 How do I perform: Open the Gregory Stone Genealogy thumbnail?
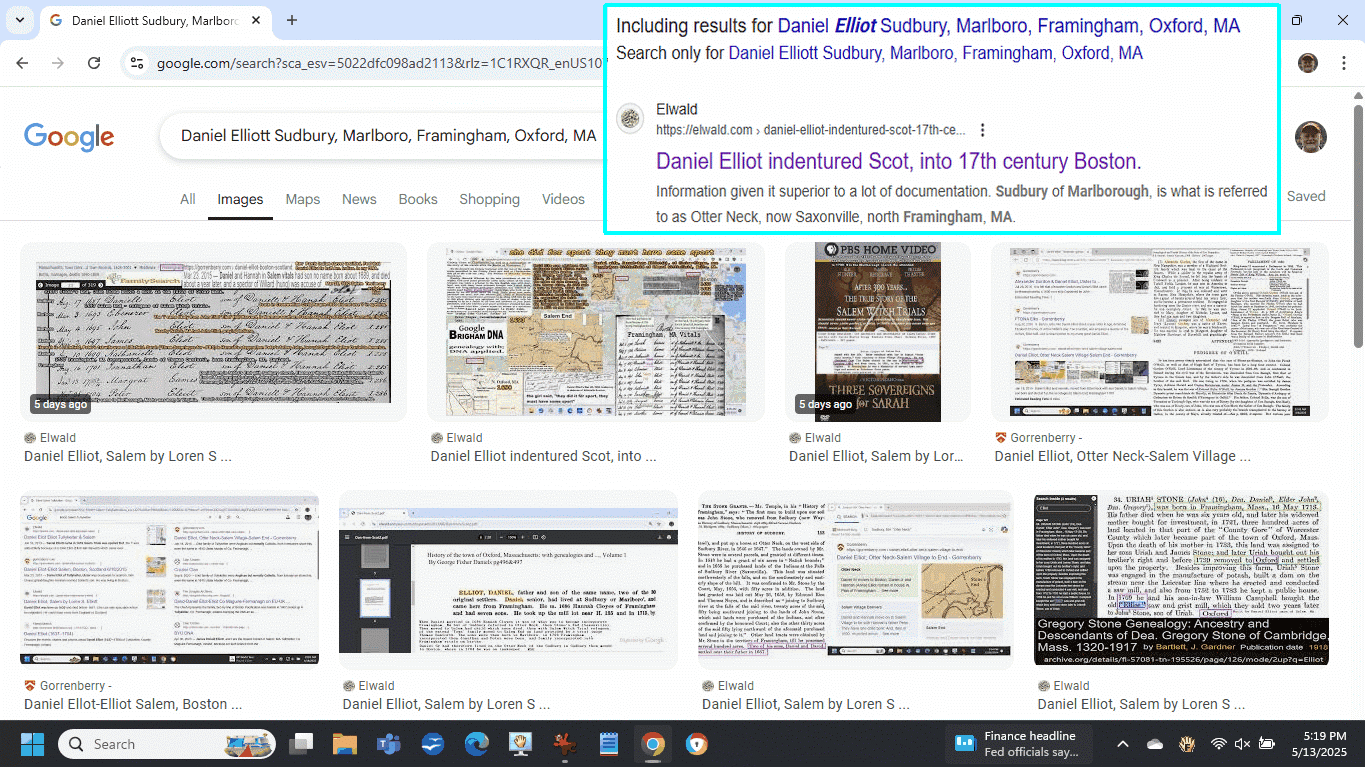[x=1181, y=579]
